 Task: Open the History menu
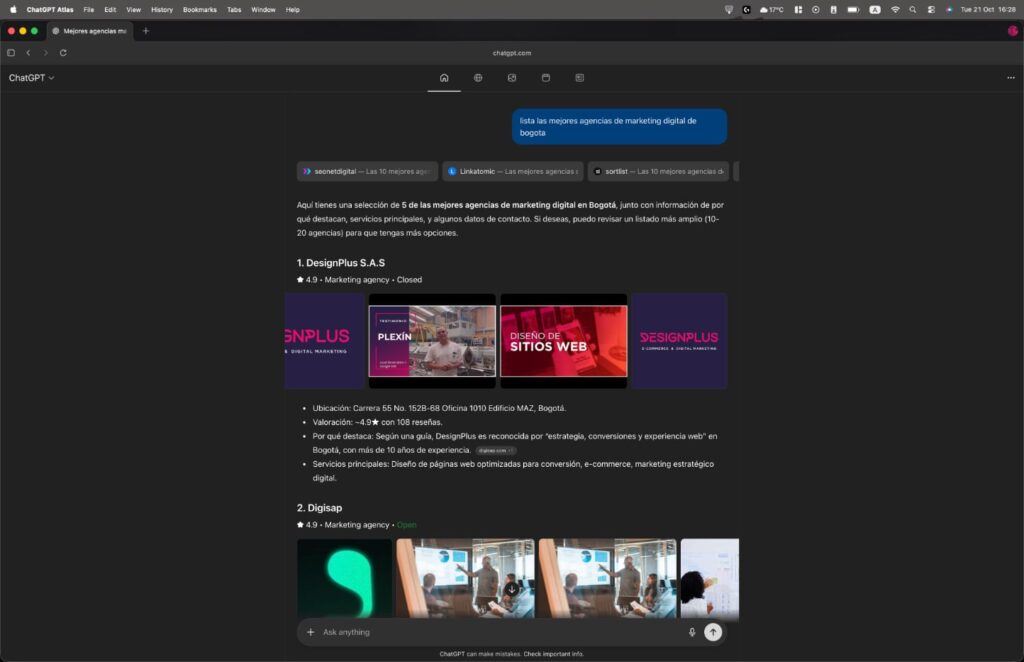coord(162,9)
